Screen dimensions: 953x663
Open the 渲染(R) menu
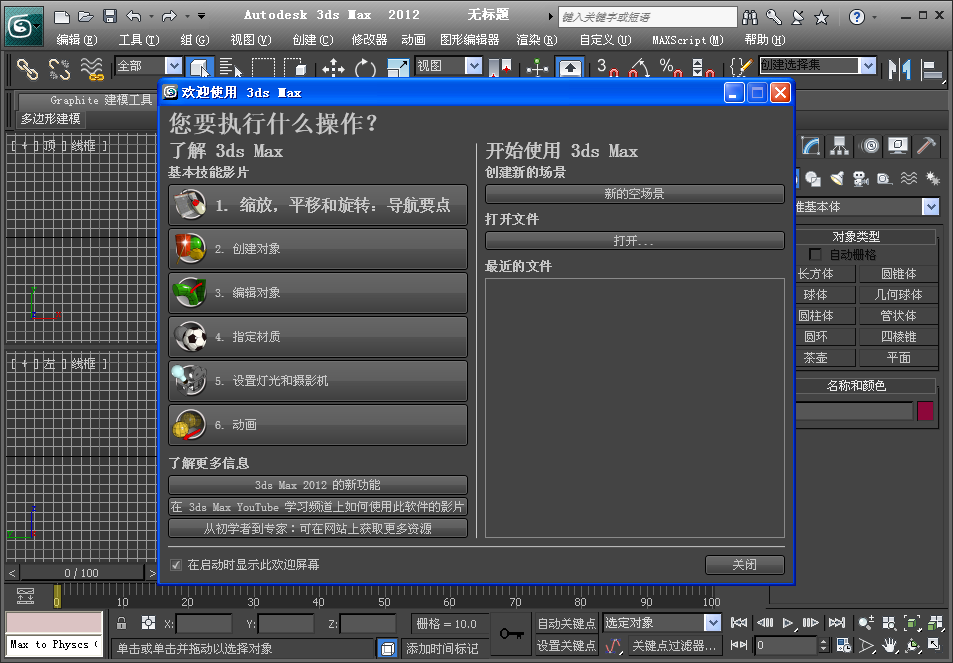(537, 40)
